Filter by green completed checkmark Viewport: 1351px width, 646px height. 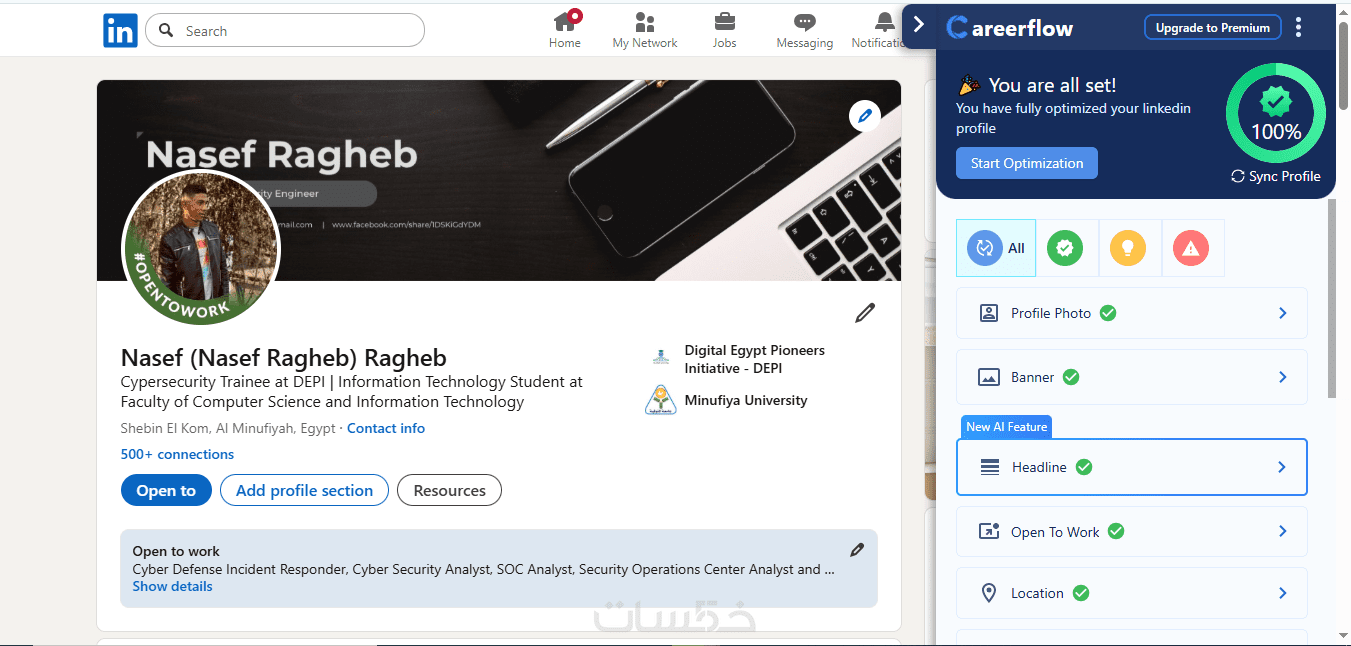tap(1065, 248)
